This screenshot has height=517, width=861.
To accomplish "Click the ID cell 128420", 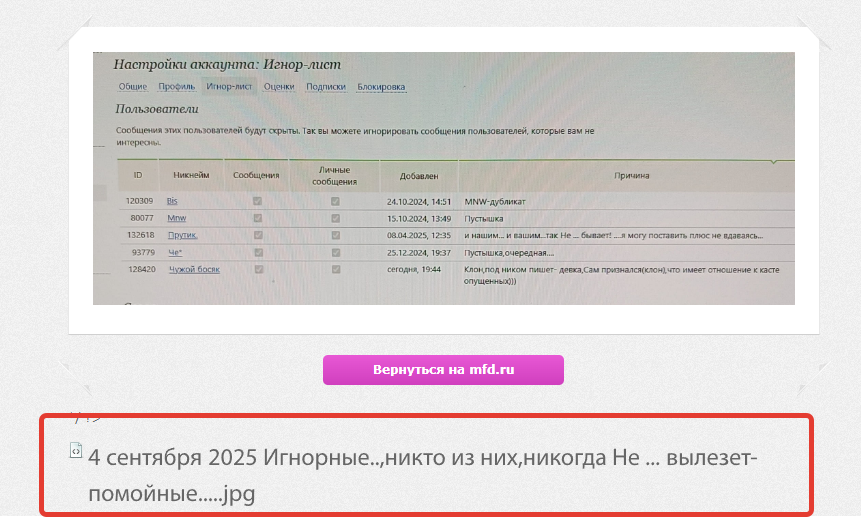I will pos(142,269).
